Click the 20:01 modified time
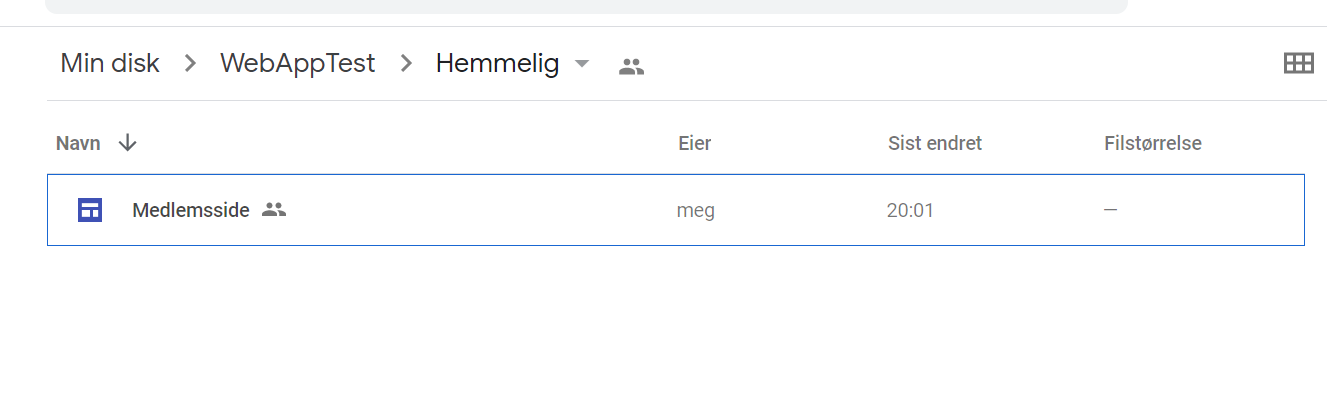The image size is (1327, 405). (x=910, y=210)
